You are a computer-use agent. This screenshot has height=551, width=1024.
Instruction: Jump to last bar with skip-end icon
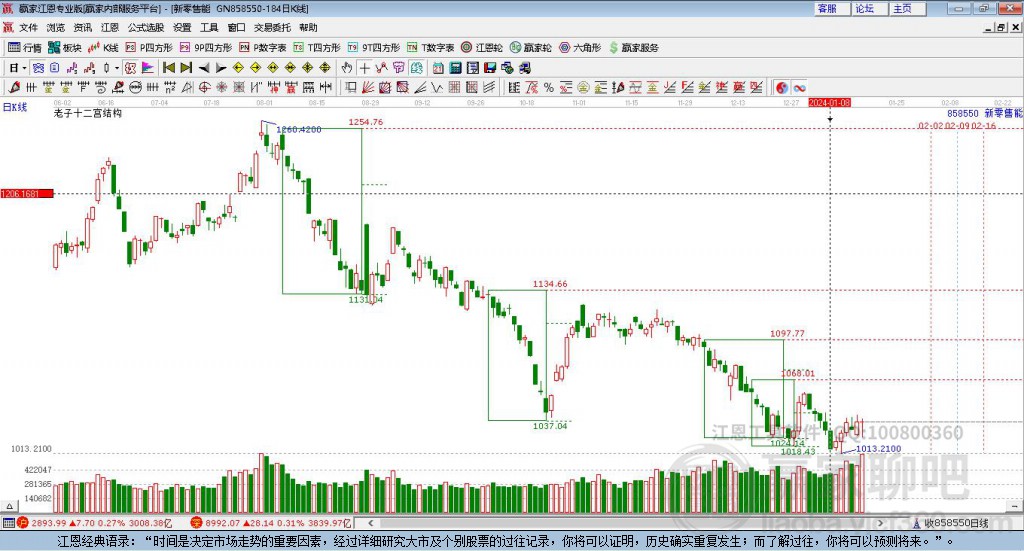186,68
